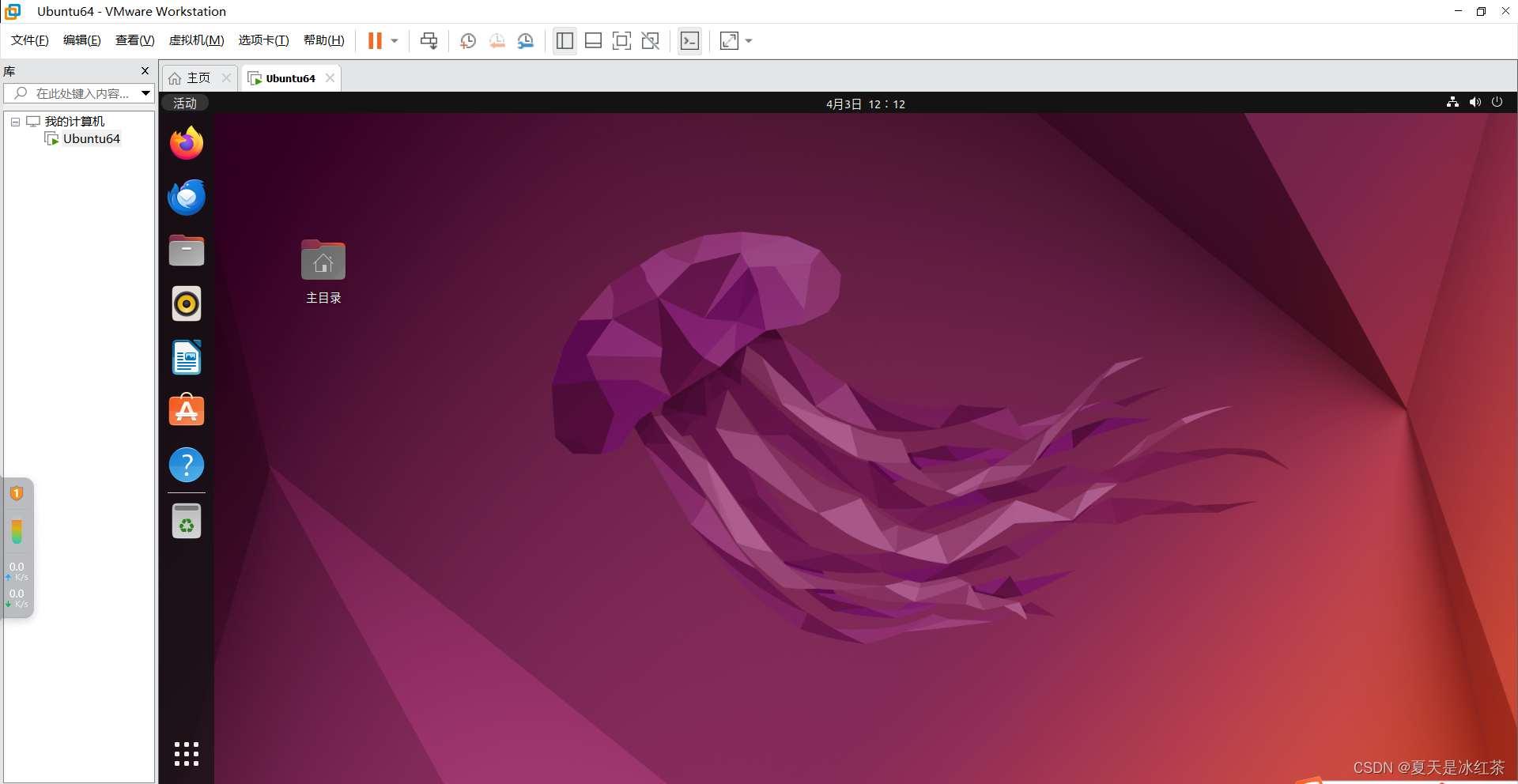Image resolution: width=1518 pixels, height=784 pixels.
Task: Open the power menu icon in Ubuntu
Action: [1497, 103]
